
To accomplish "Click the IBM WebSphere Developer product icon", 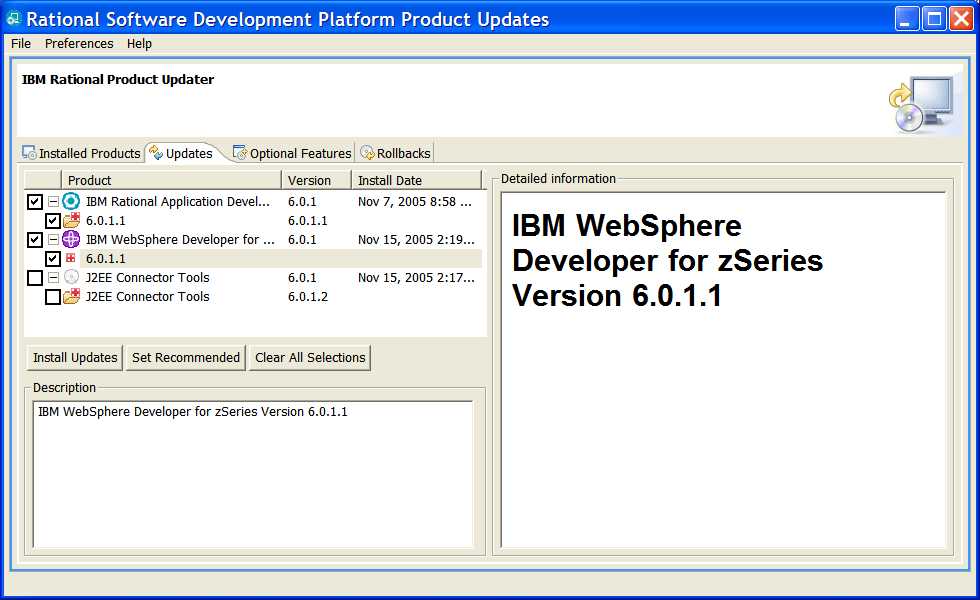I will 71,240.
